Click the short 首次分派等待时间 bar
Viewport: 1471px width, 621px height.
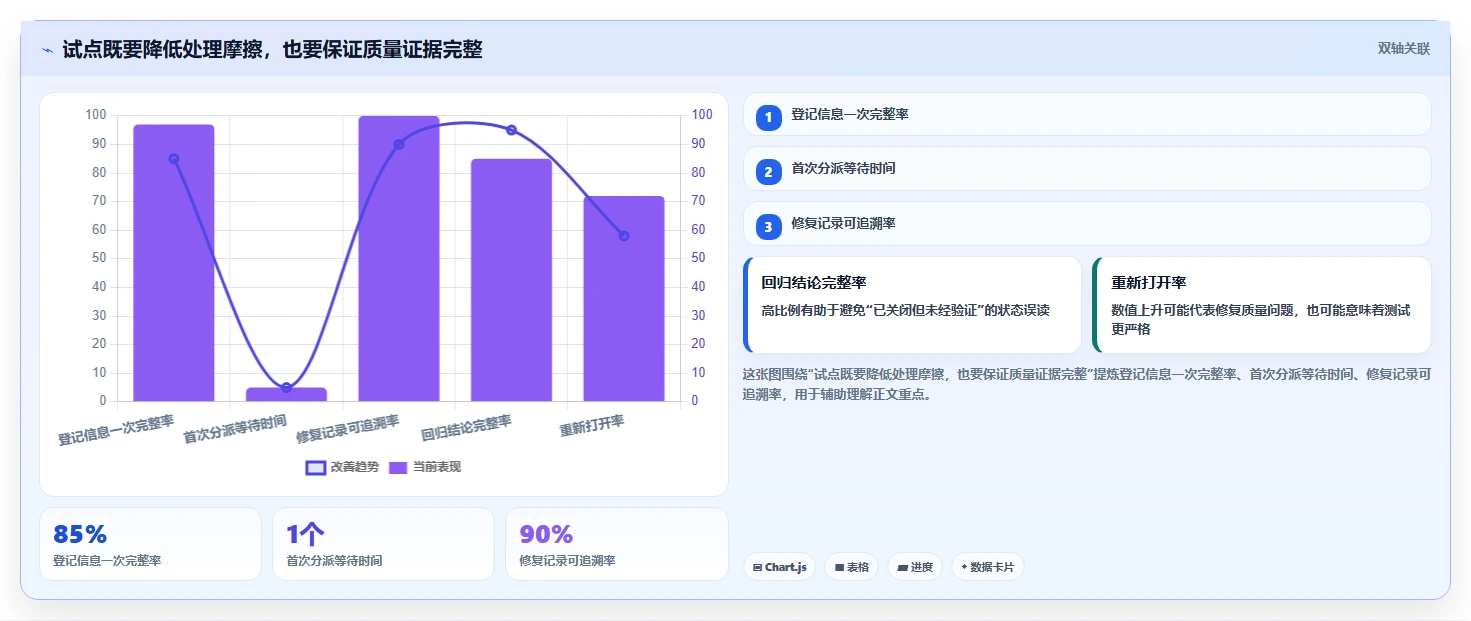tap(286, 394)
